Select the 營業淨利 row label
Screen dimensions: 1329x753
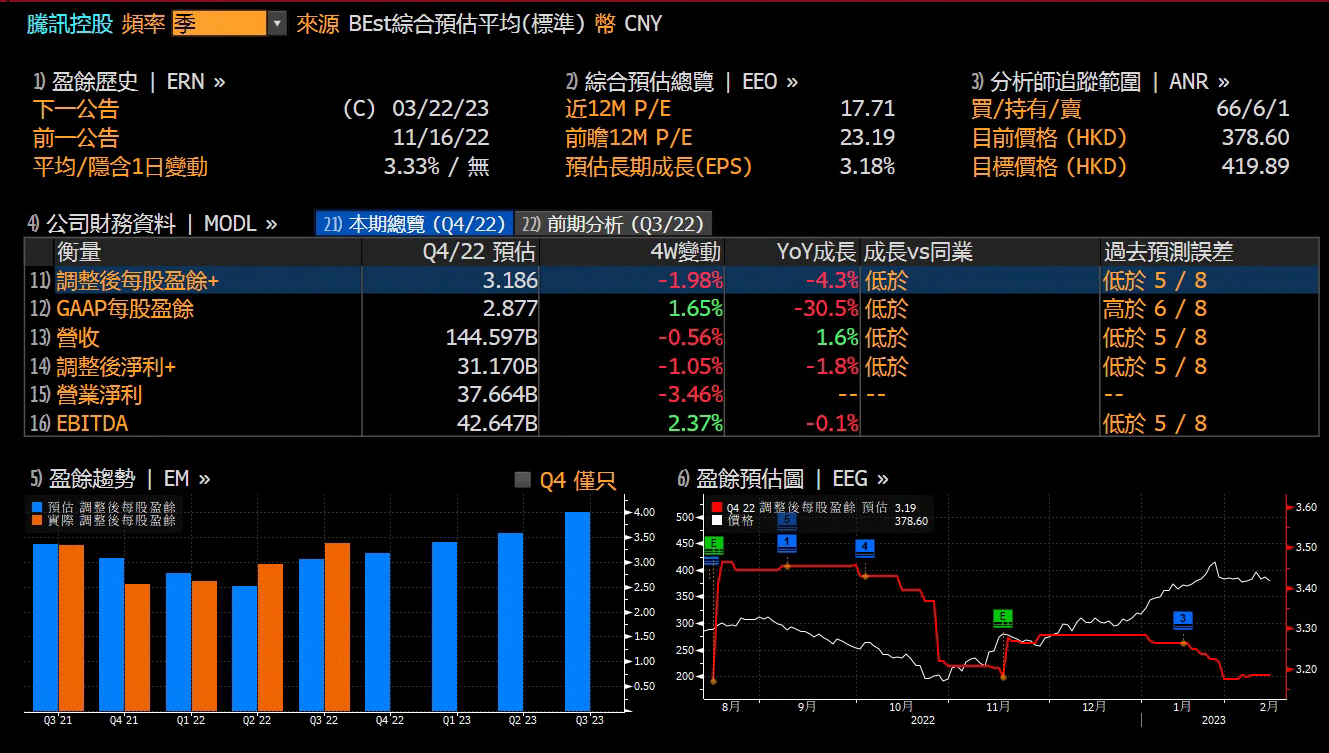pos(99,395)
